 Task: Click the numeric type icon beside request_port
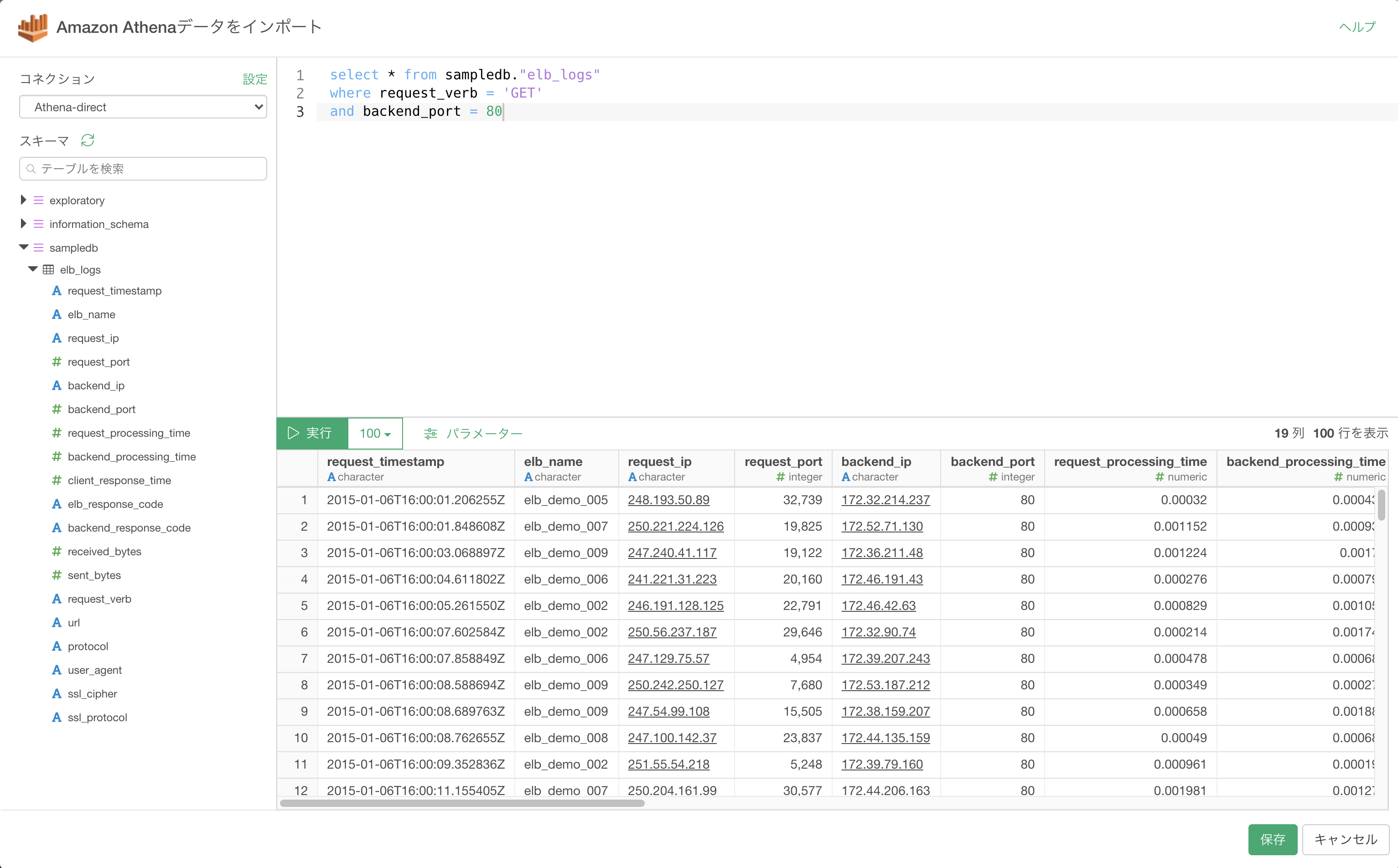point(56,362)
